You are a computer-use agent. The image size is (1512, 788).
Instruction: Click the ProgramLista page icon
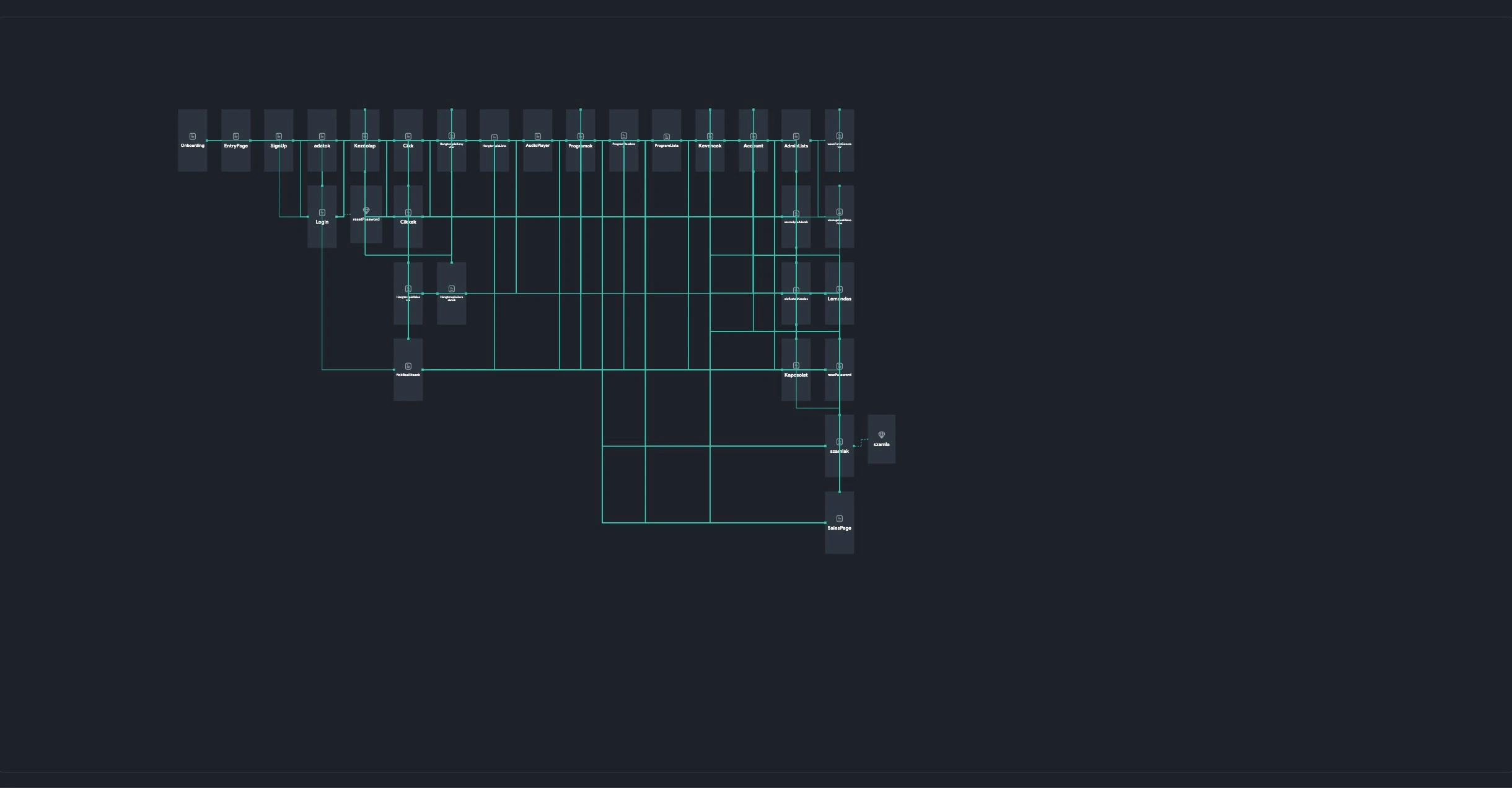click(x=667, y=136)
